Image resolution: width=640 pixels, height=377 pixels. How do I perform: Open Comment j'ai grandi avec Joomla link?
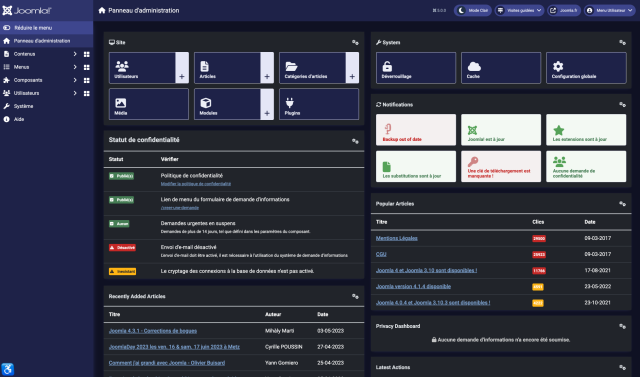[x=167, y=363]
